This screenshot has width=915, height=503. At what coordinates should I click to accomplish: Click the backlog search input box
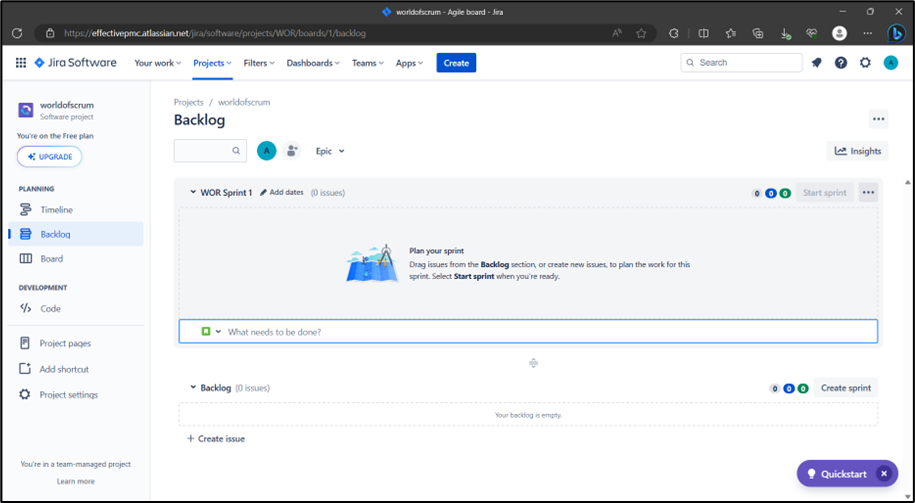pyautogui.click(x=210, y=151)
